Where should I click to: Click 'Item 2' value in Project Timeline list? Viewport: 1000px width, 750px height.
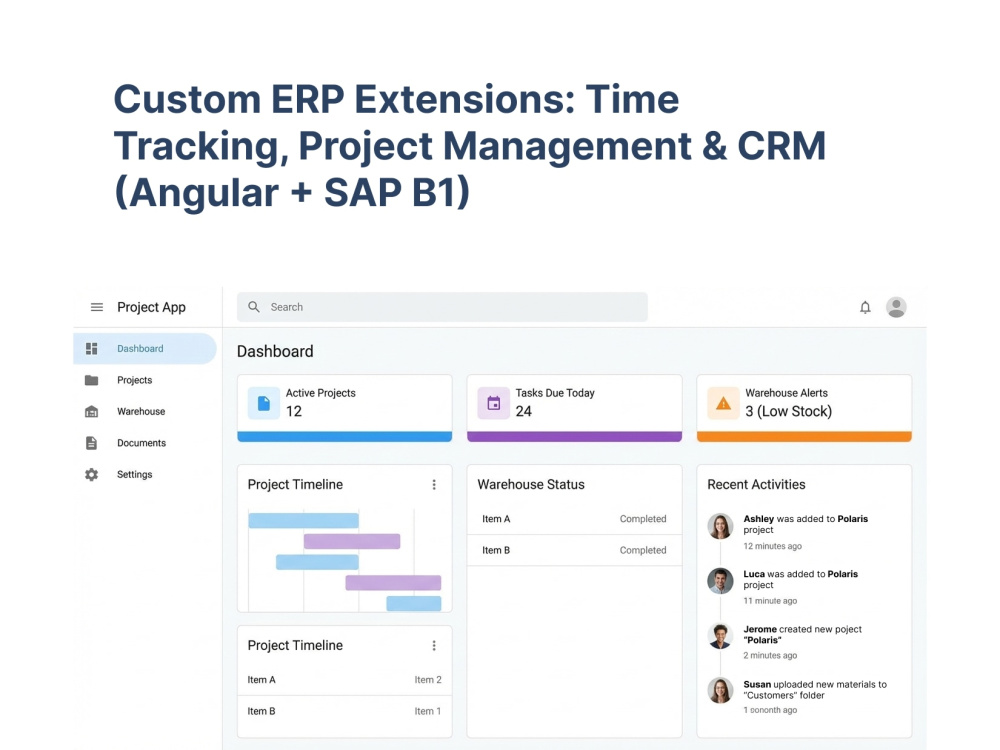tap(428, 680)
